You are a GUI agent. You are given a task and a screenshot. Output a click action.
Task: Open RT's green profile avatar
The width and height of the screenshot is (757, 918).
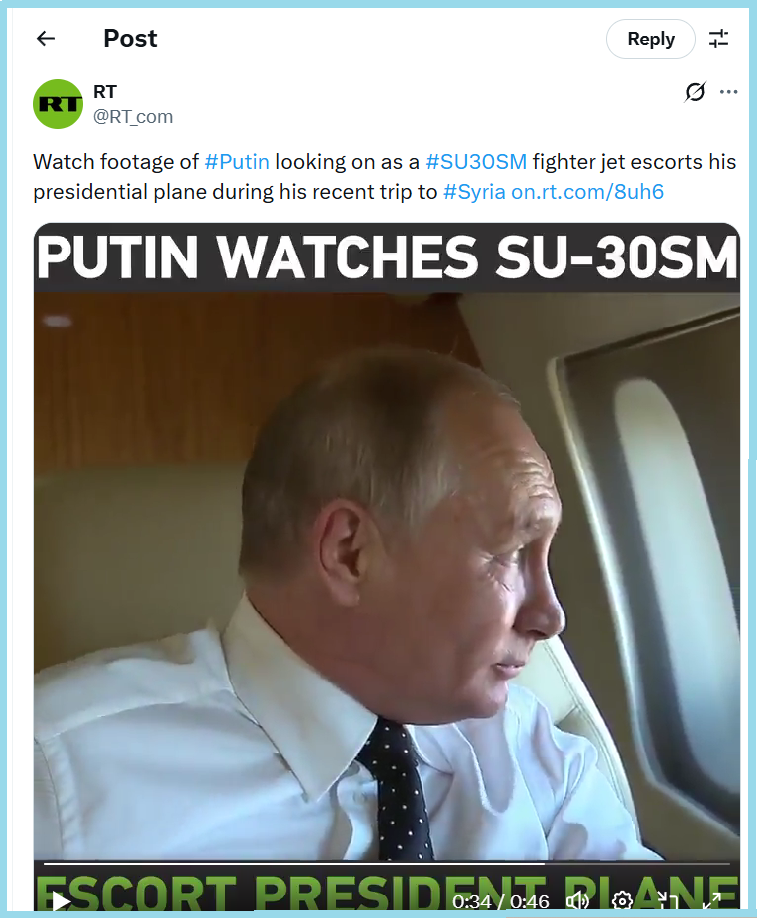click(58, 104)
